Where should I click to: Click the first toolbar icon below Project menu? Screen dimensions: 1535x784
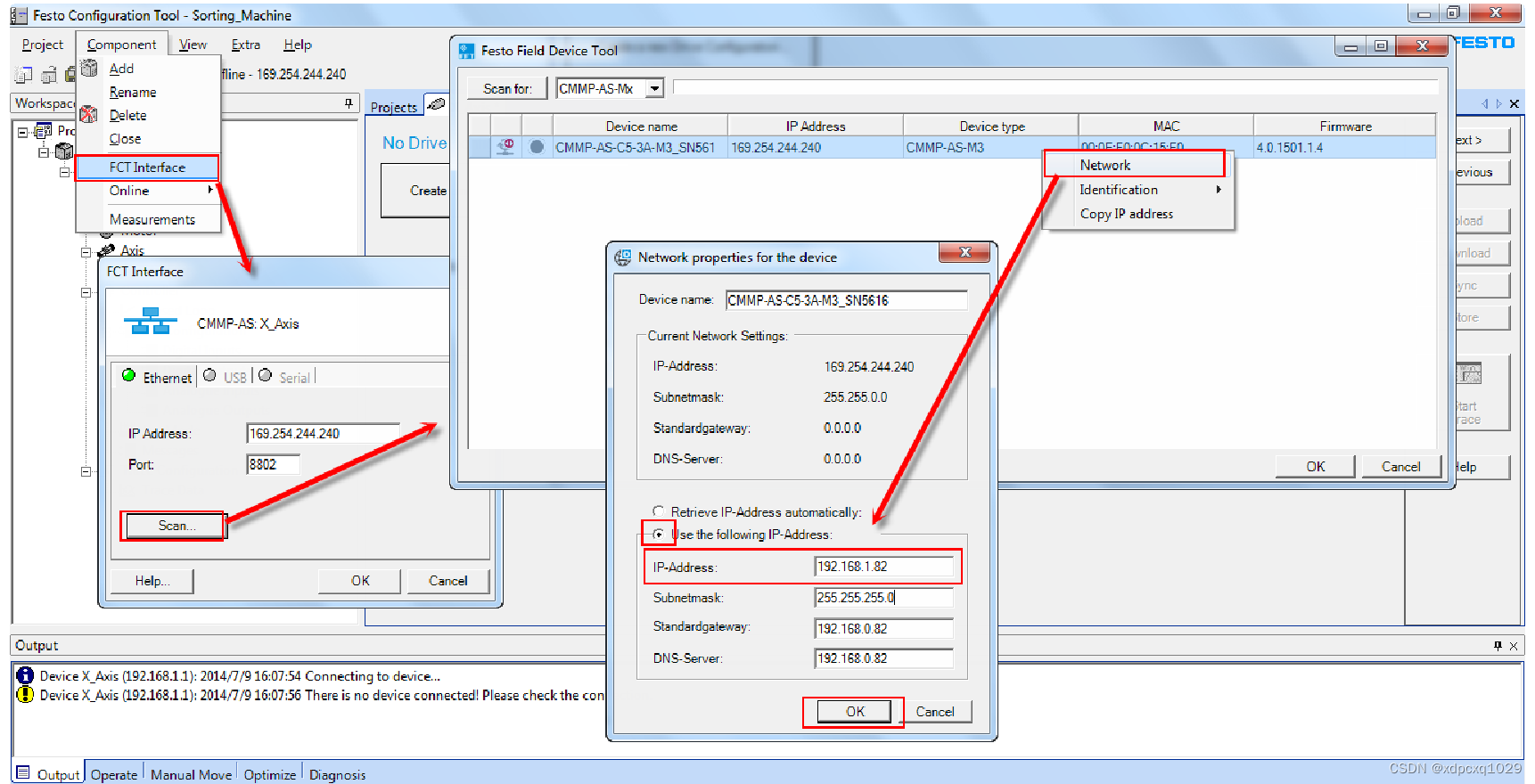tap(24, 75)
